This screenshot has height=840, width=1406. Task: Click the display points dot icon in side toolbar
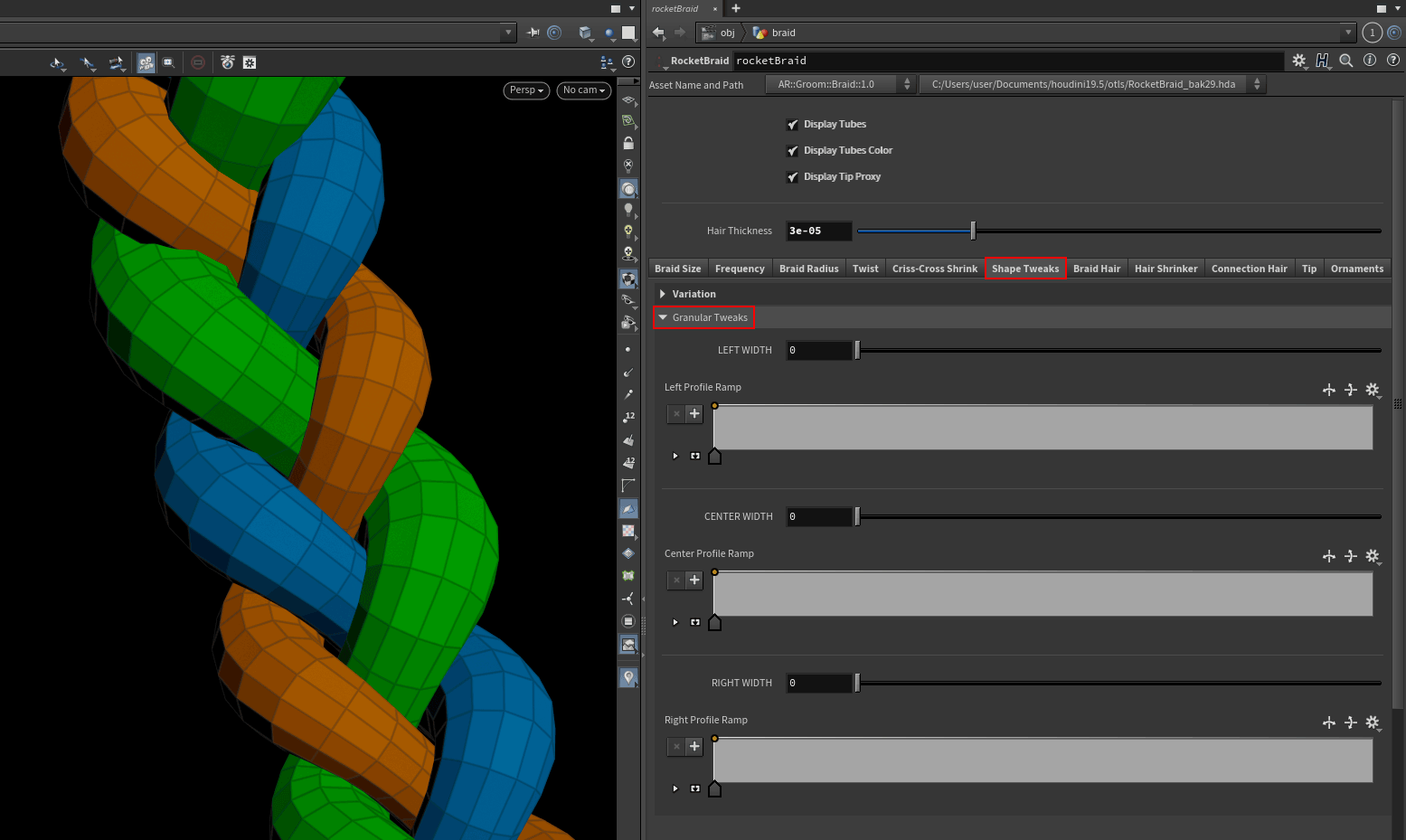click(x=628, y=349)
